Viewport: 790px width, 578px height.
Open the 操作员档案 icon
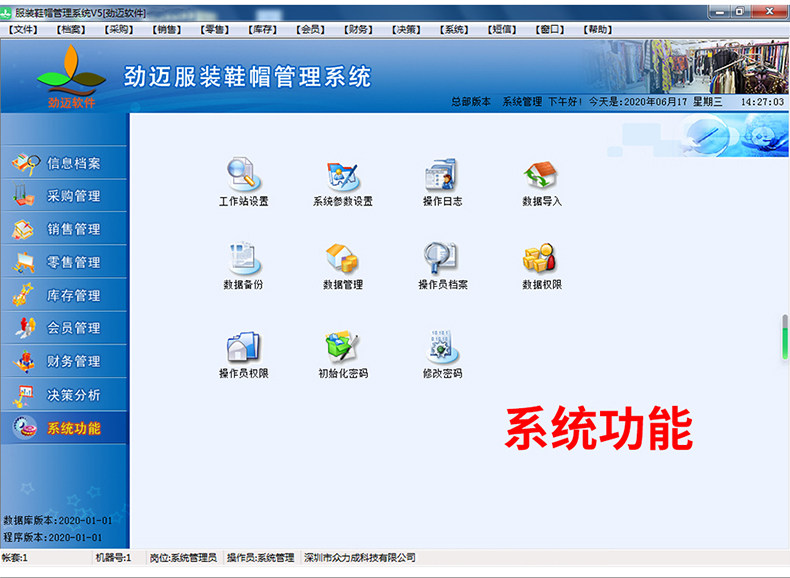pyautogui.click(x=442, y=258)
